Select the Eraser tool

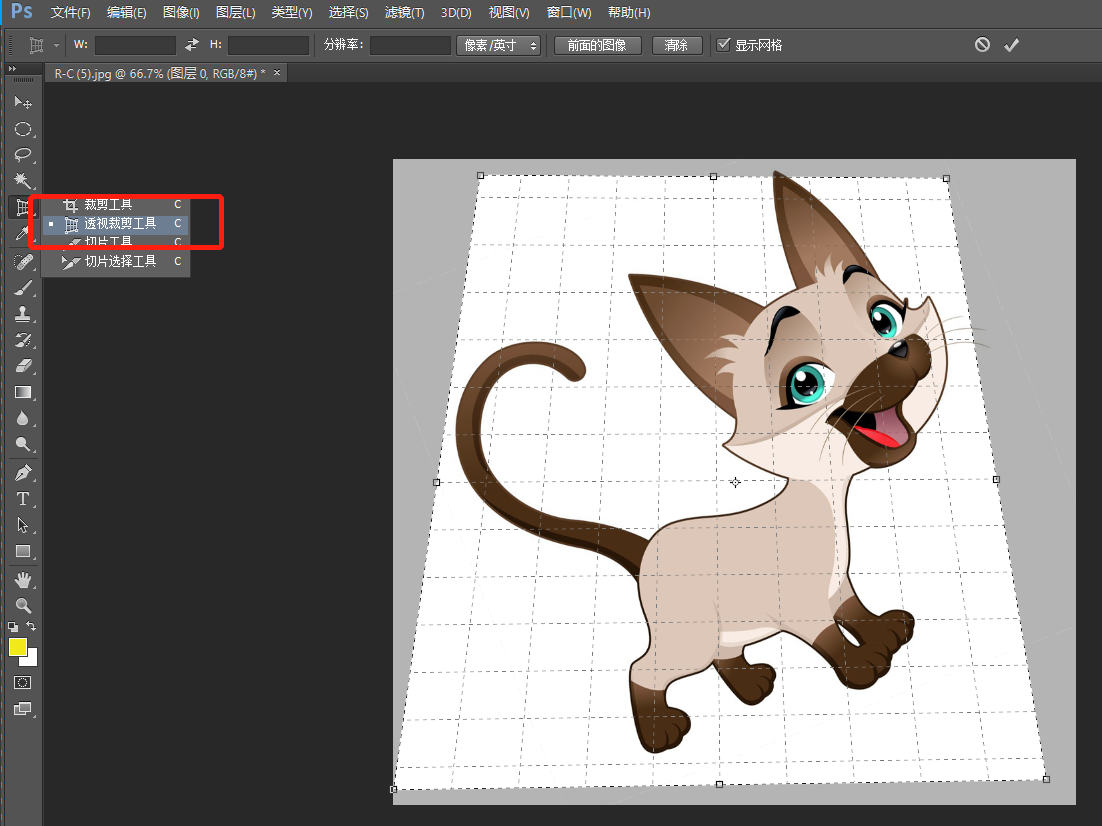point(22,366)
